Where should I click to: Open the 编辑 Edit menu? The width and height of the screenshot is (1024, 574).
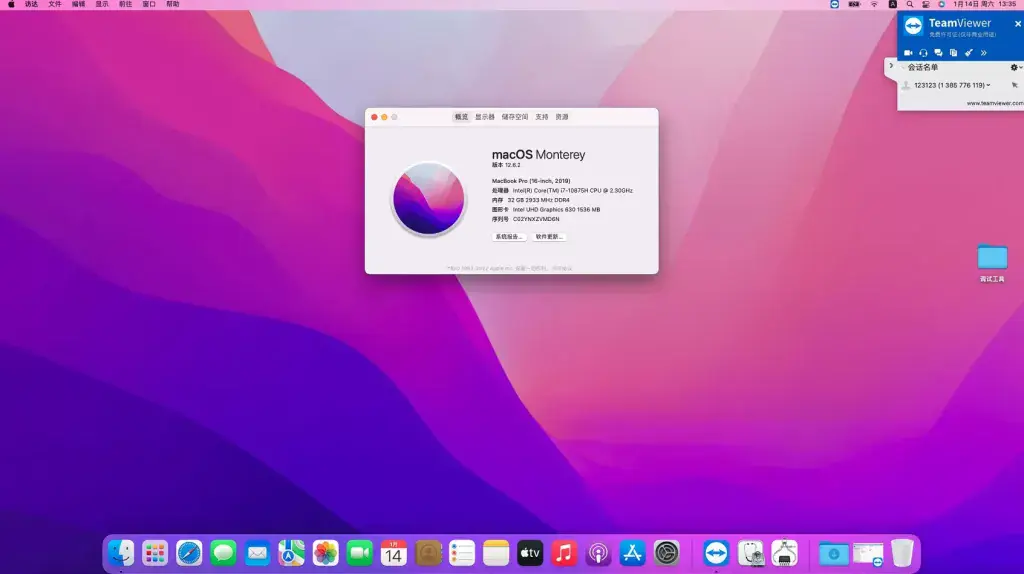click(x=78, y=5)
